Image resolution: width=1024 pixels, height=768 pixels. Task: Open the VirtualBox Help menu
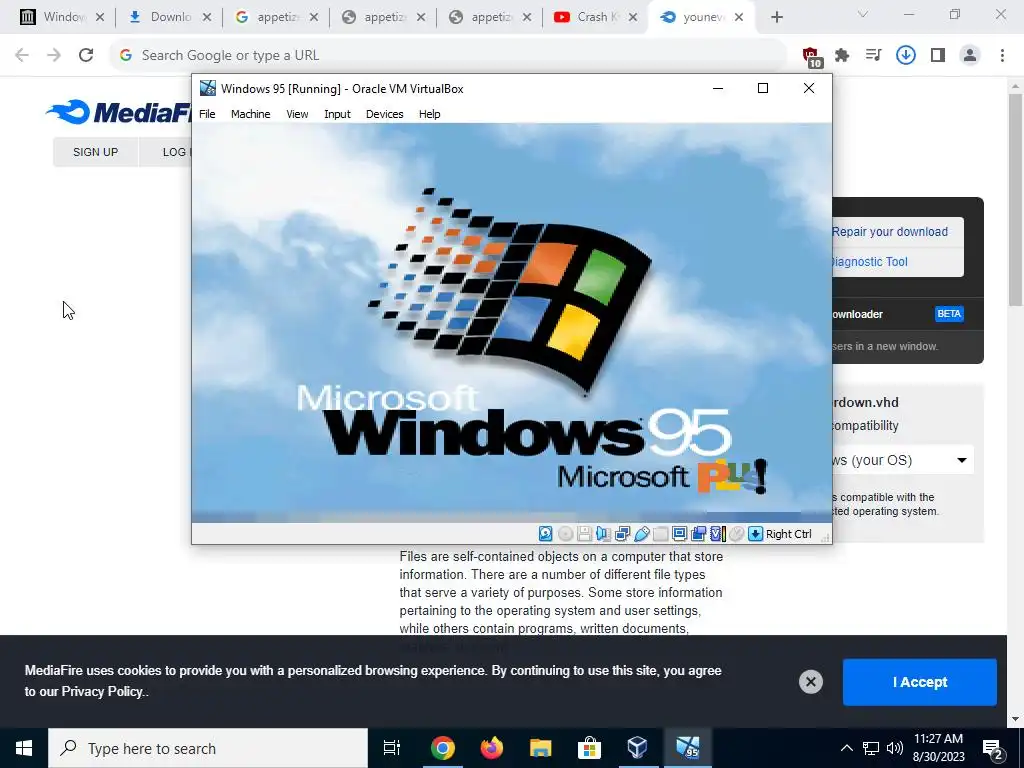pyautogui.click(x=430, y=114)
